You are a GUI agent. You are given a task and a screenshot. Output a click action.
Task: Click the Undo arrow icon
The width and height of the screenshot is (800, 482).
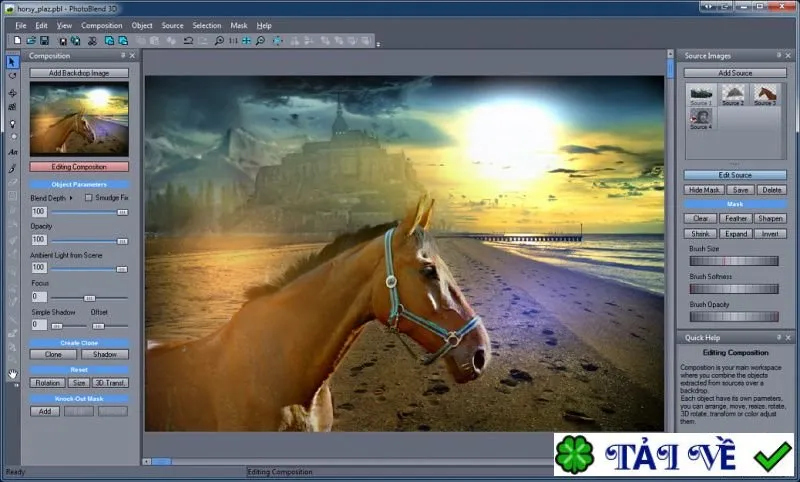click(x=188, y=40)
